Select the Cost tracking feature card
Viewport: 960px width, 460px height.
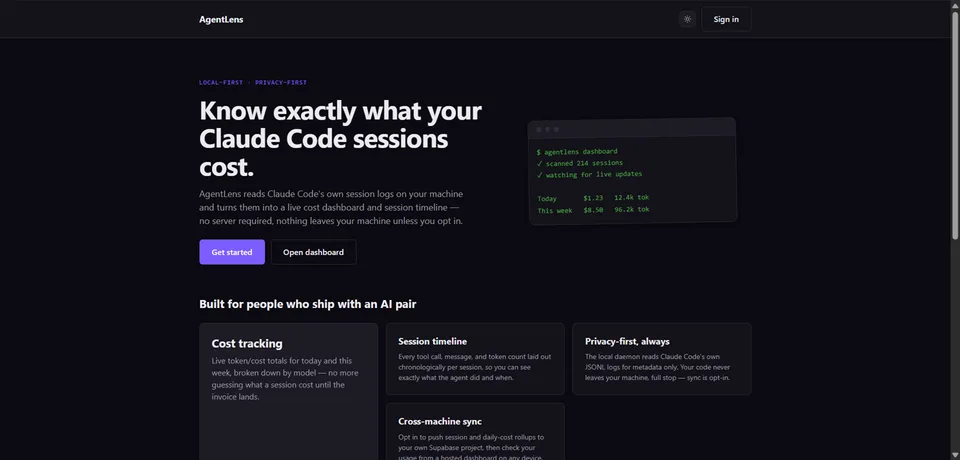pyautogui.click(x=288, y=391)
